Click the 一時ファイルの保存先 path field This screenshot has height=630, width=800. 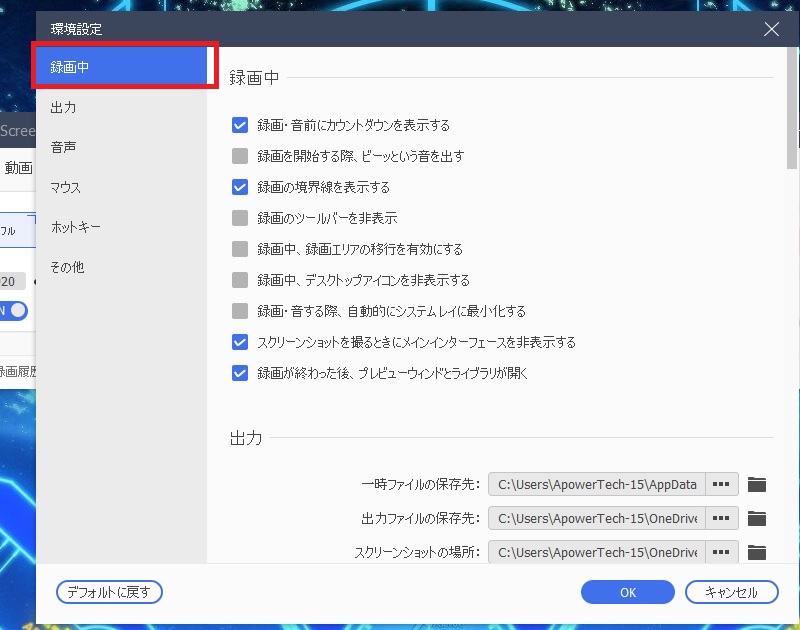pos(597,484)
